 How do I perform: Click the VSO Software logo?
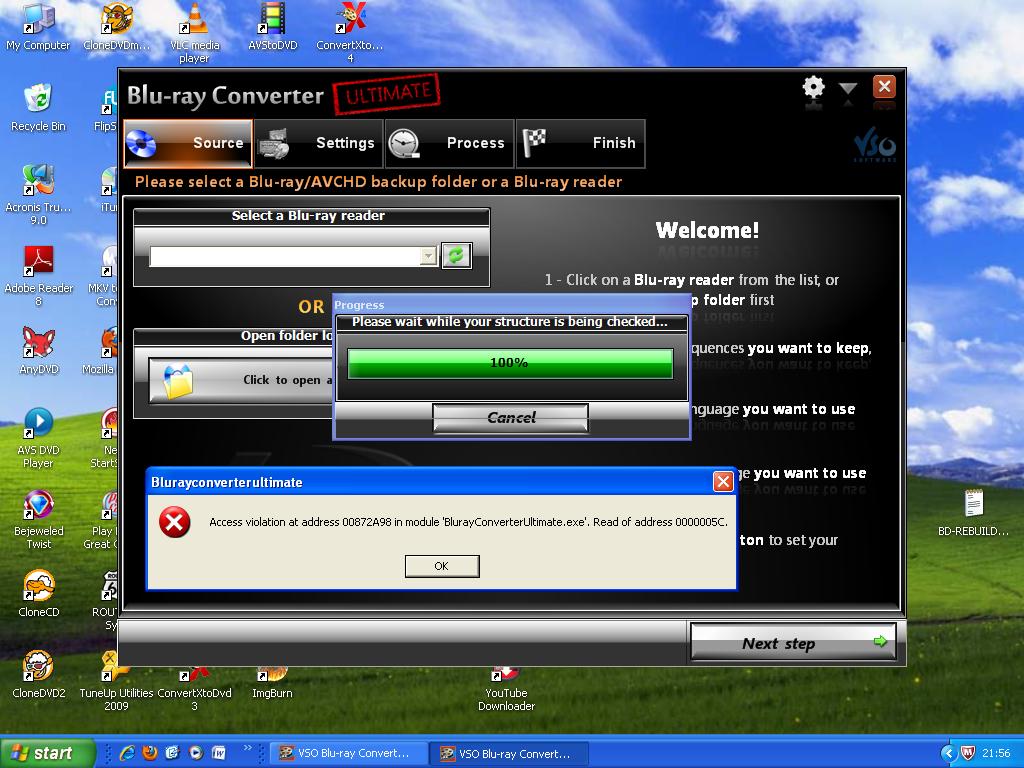pos(874,145)
